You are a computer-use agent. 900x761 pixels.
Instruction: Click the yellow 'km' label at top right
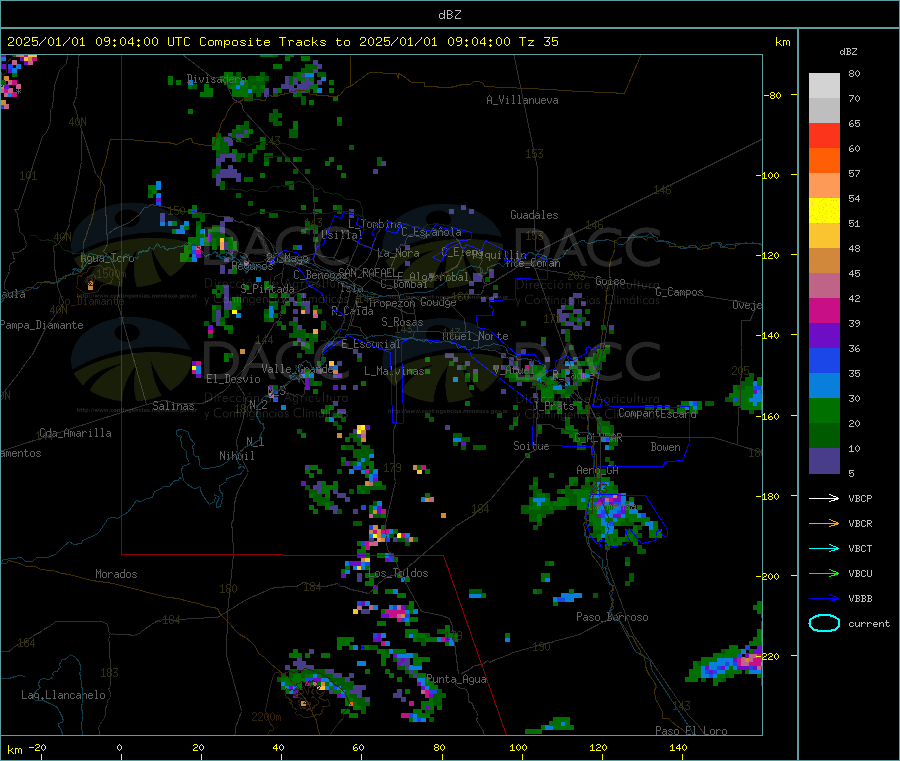782,42
